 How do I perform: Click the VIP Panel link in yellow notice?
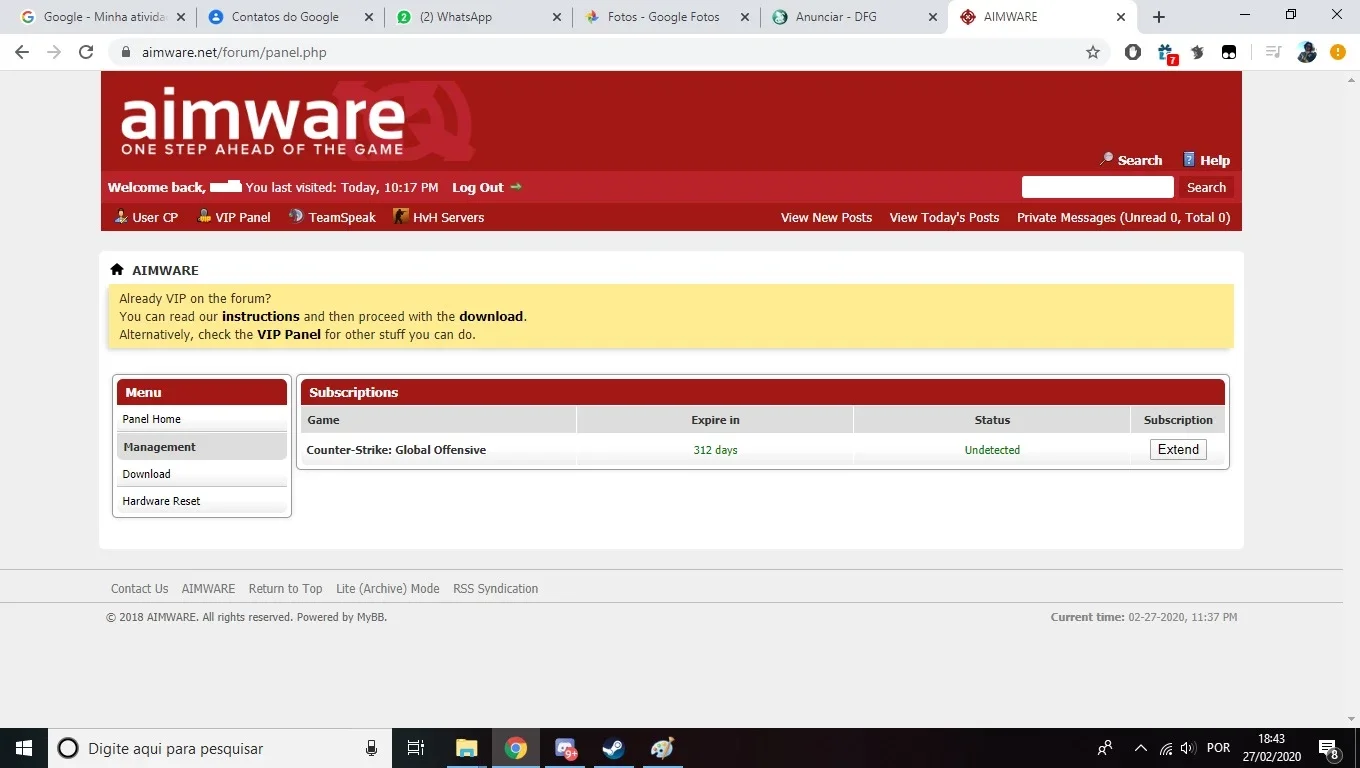tap(289, 334)
